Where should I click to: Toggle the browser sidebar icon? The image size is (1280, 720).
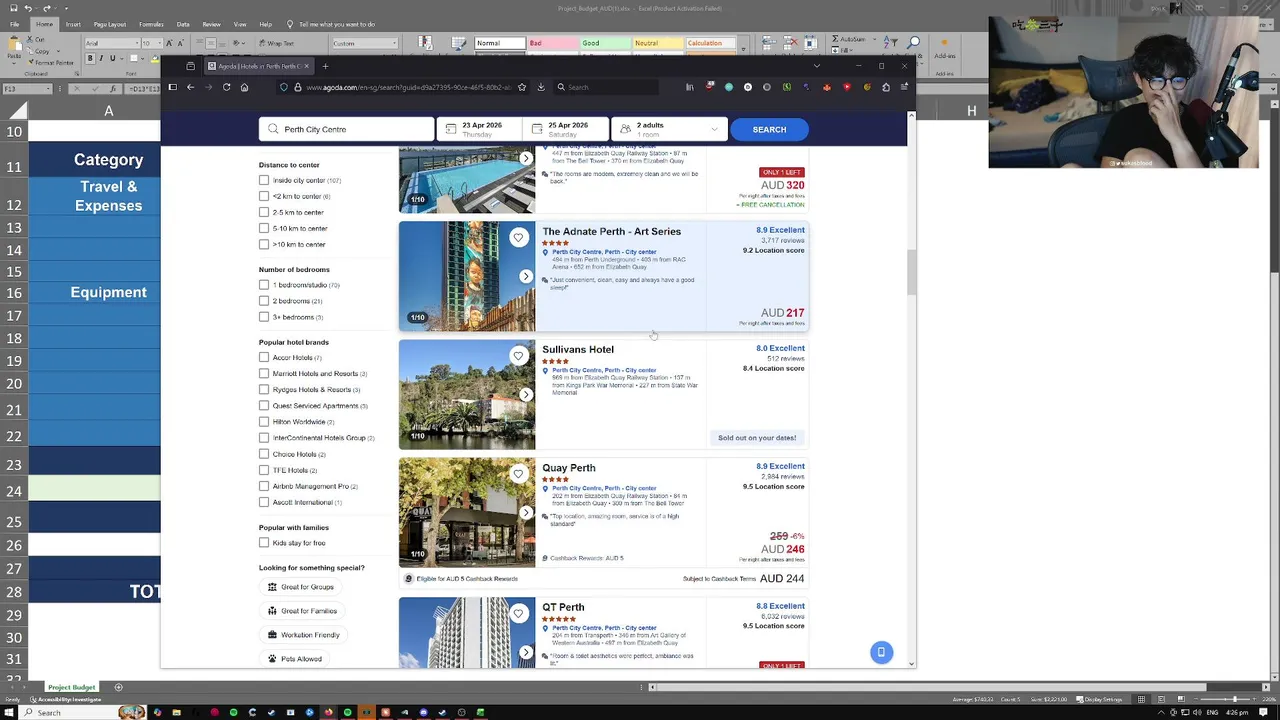(172, 87)
